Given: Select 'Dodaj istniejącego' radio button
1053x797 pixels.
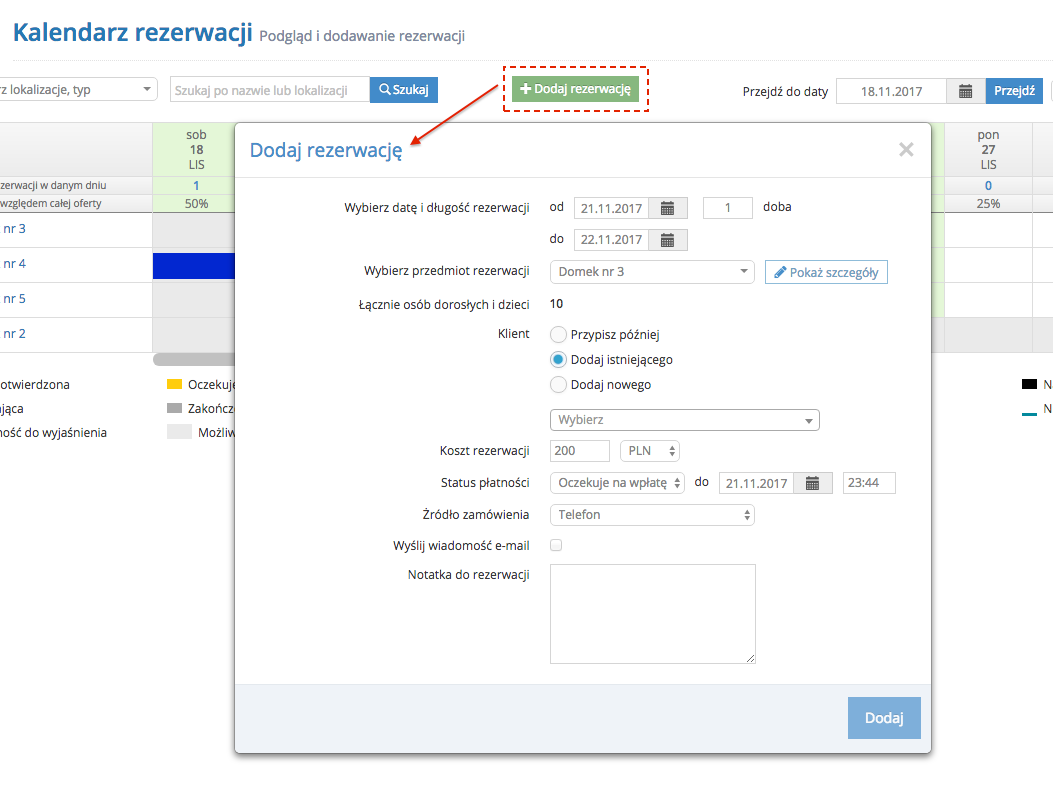Looking at the screenshot, I should [x=559, y=360].
